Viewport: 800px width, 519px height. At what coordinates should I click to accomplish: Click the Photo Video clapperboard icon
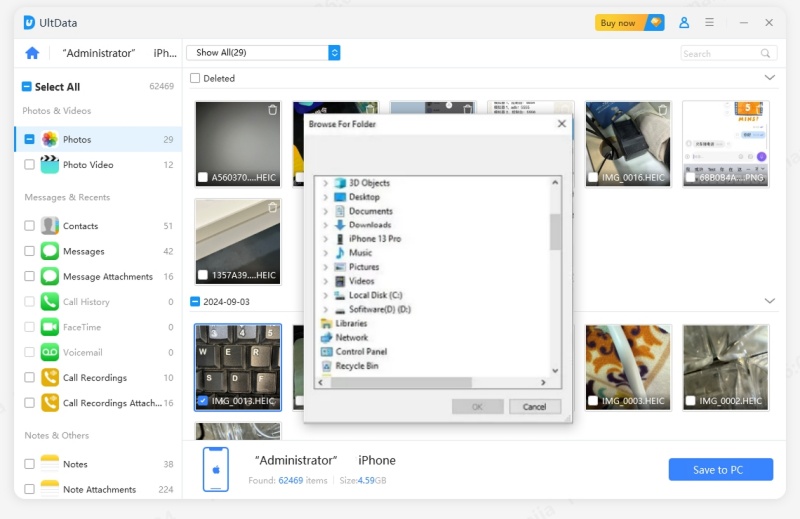coord(50,165)
